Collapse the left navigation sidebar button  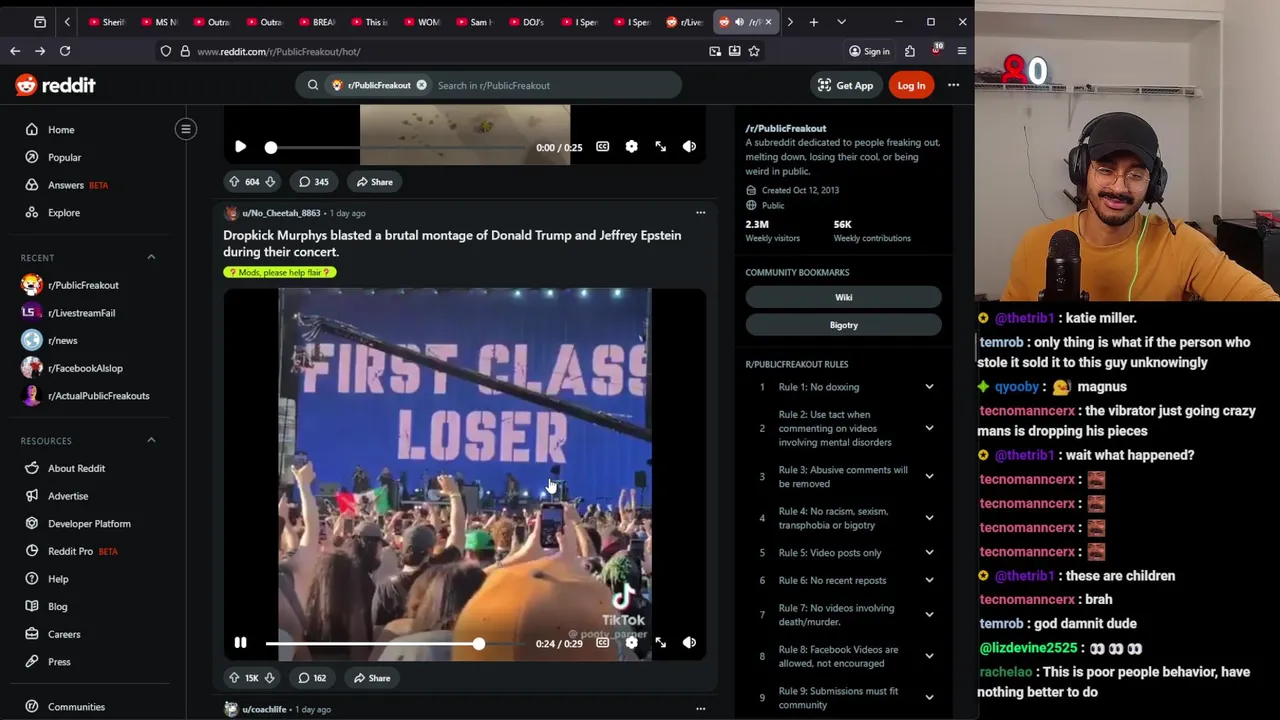point(186,129)
